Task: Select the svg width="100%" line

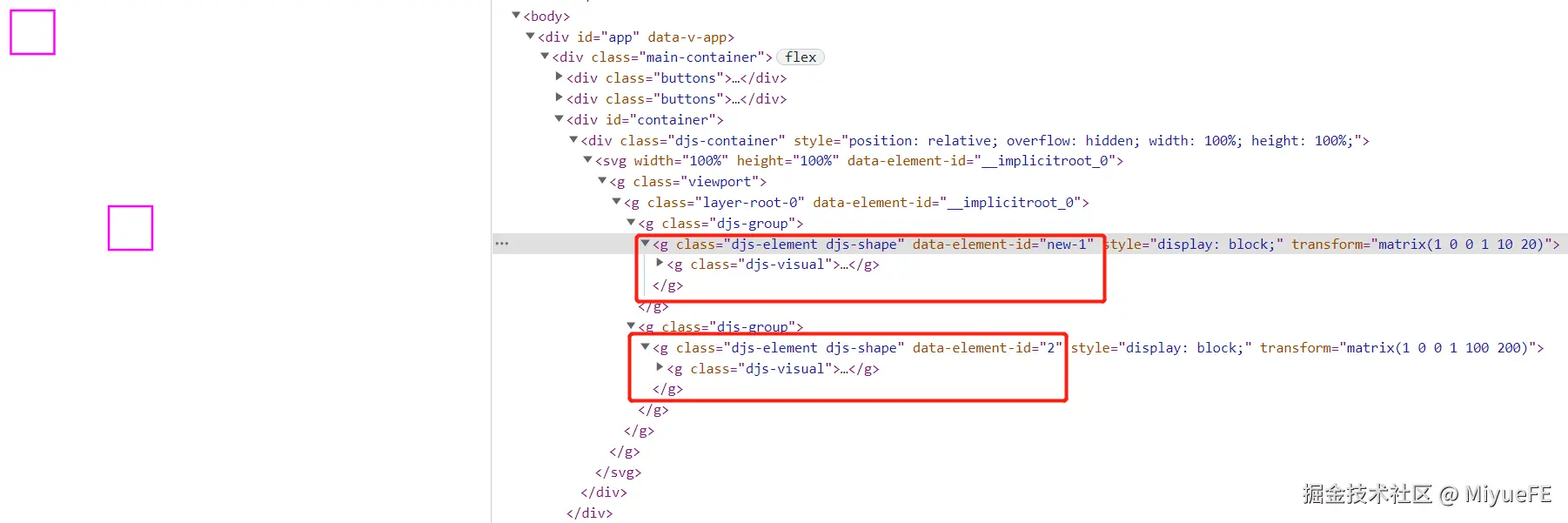Action: [859, 161]
